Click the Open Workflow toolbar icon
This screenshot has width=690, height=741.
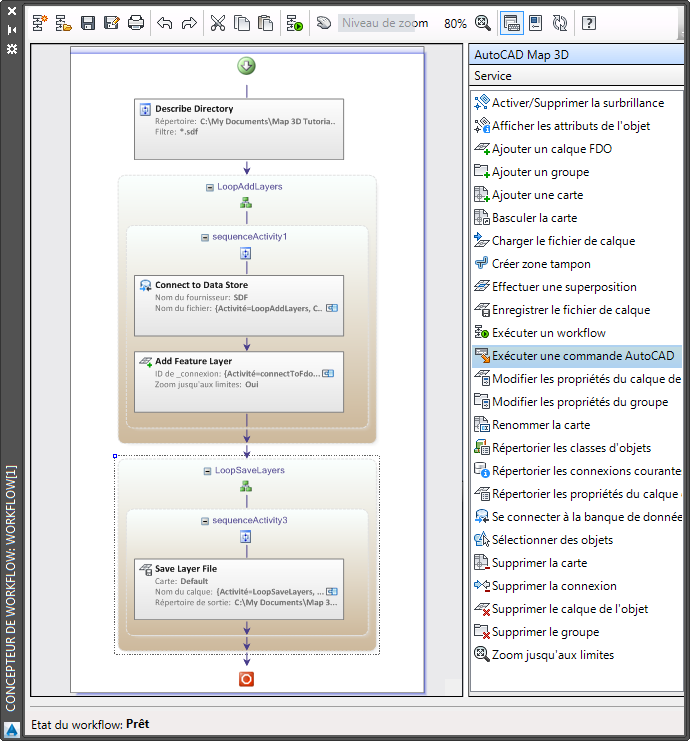pos(63,23)
